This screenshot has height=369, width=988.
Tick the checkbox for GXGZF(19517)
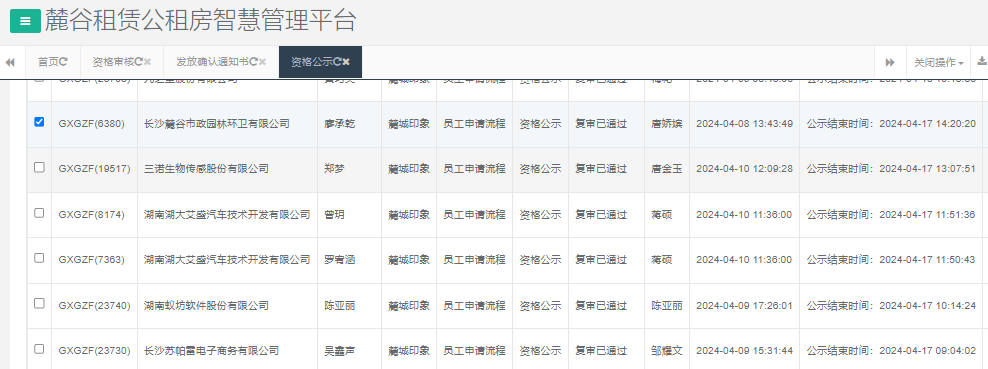point(39,167)
